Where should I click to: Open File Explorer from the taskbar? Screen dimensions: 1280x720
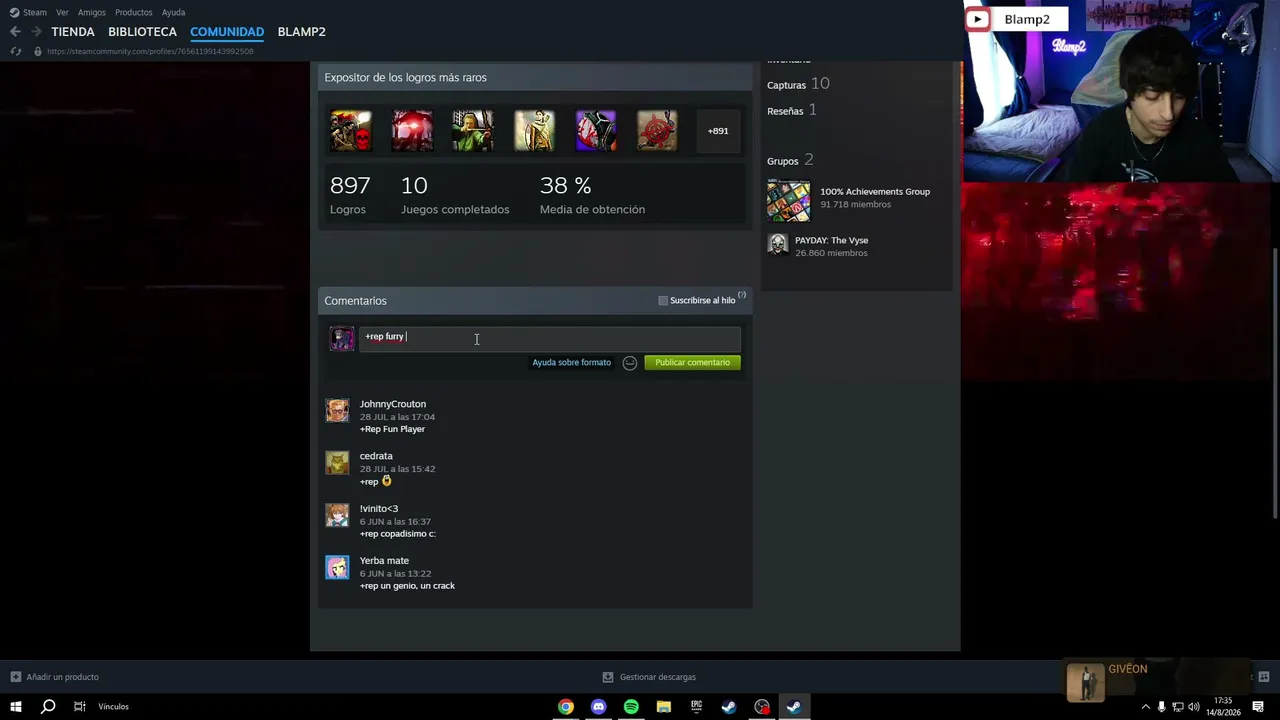[x=663, y=707]
